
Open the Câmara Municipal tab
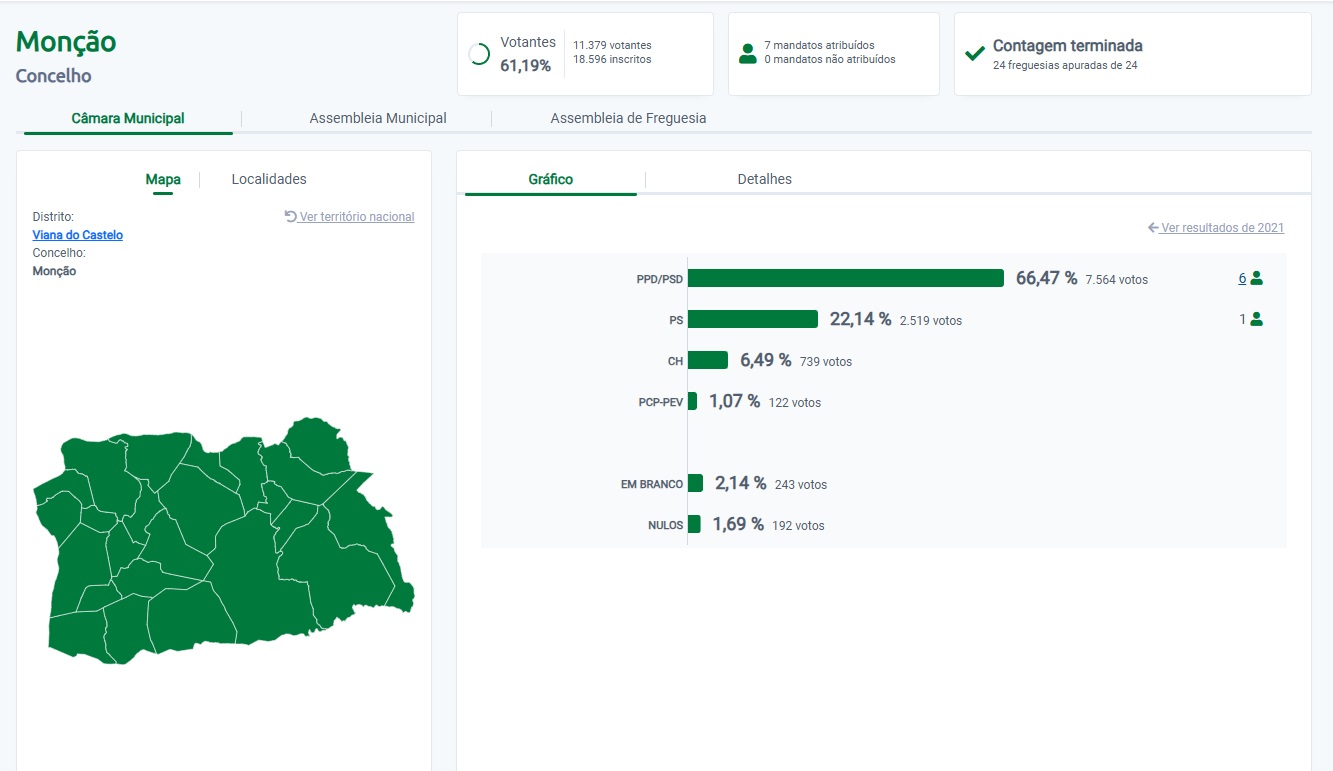tap(128, 118)
